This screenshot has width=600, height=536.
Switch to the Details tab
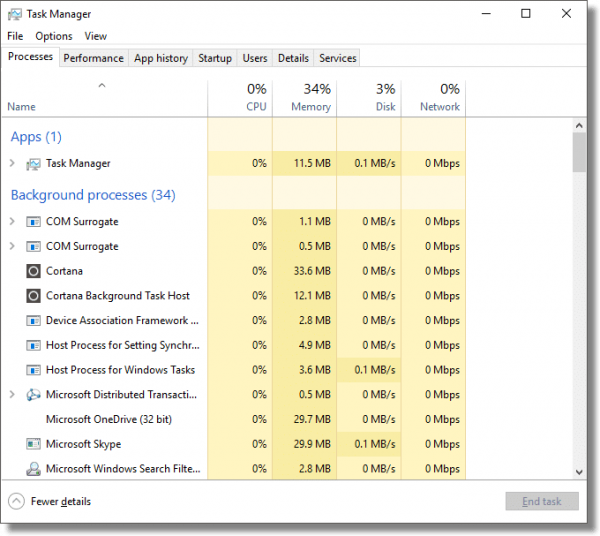tap(293, 58)
